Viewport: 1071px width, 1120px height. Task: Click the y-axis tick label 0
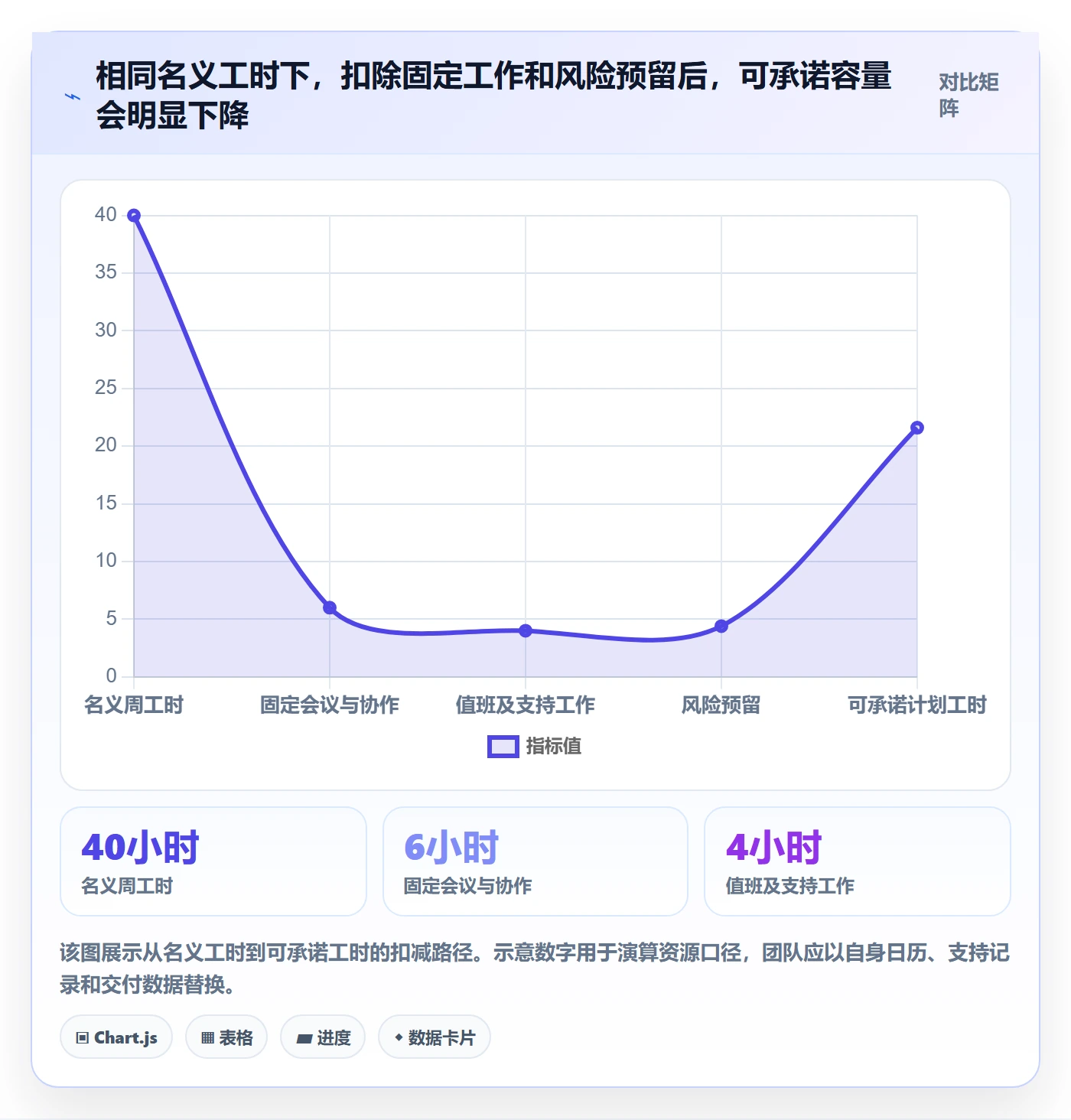pos(112,676)
